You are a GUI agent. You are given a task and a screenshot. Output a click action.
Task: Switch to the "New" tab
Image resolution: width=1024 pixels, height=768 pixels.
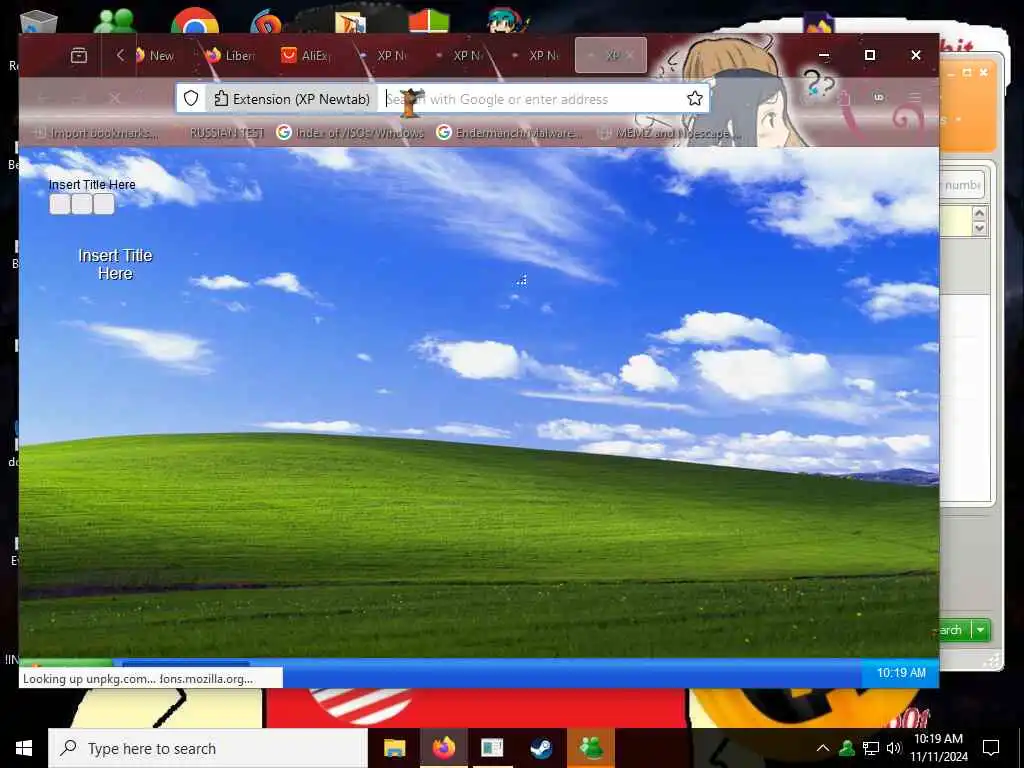154,56
